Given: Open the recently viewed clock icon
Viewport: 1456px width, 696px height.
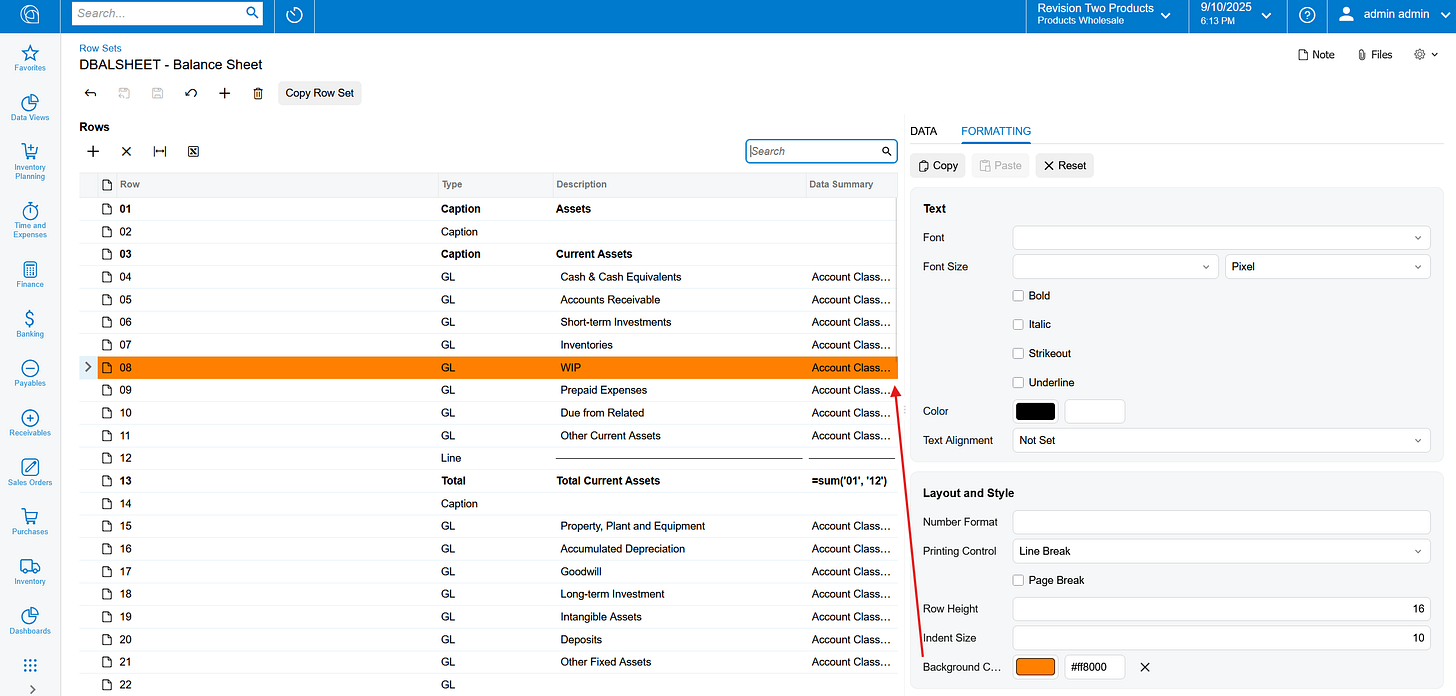Looking at the screenshot, I should click(x=293, y=15).
